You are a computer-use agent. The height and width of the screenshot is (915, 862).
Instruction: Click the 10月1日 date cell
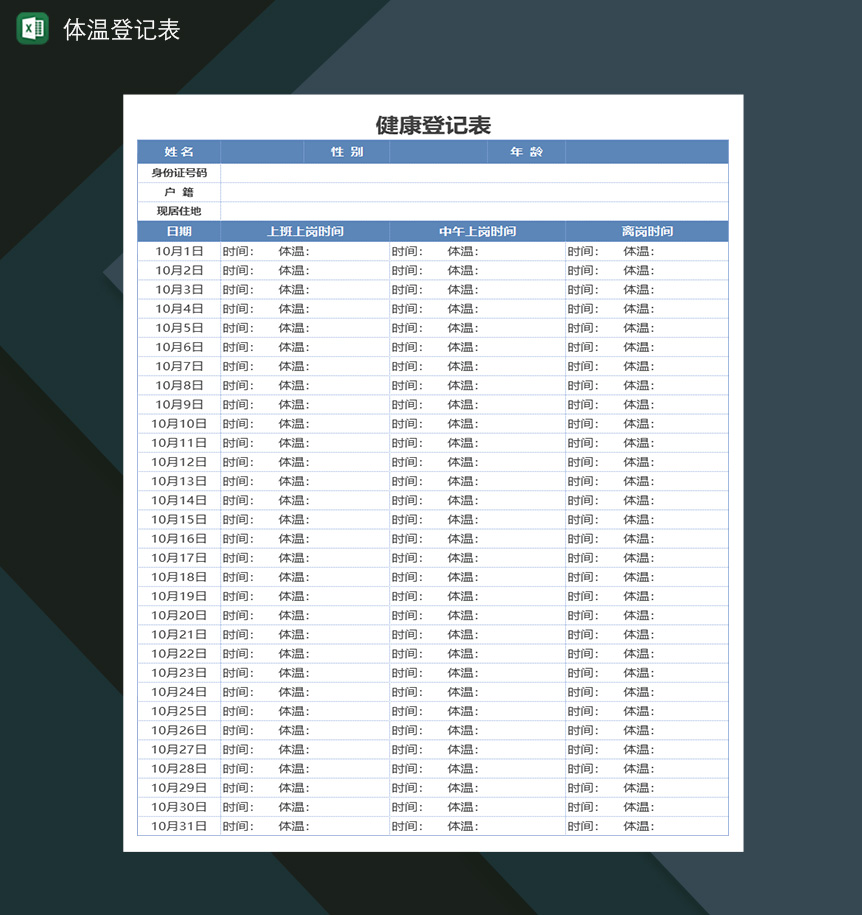pos(178,251)
